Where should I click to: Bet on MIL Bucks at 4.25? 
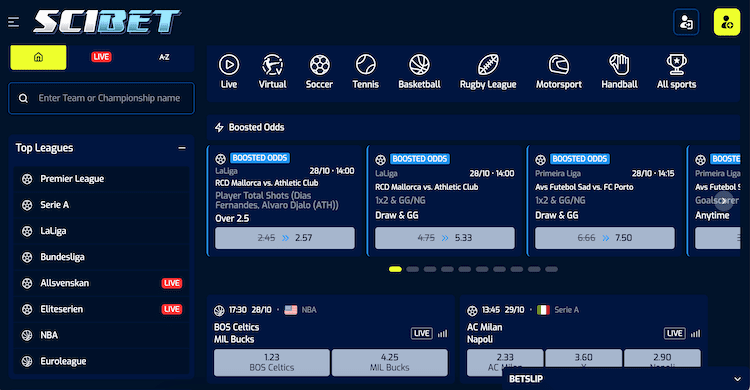click(x=390, y=362)
